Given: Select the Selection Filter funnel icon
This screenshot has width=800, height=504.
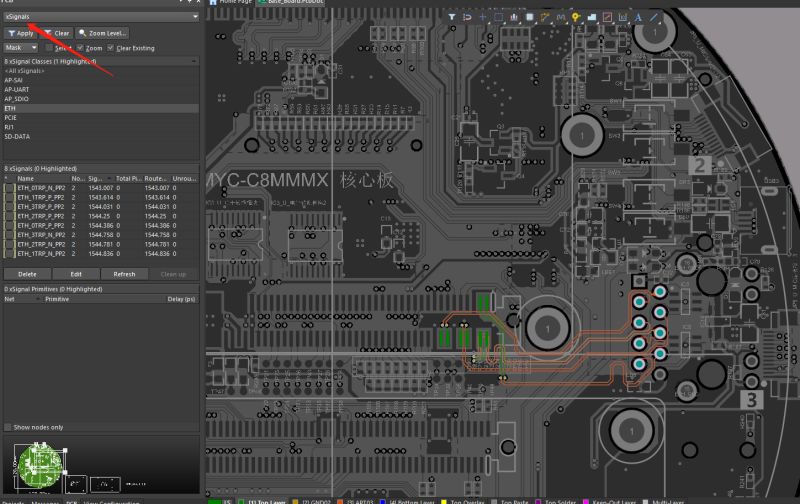Looking at the screenshot, I should click(451, 17).
